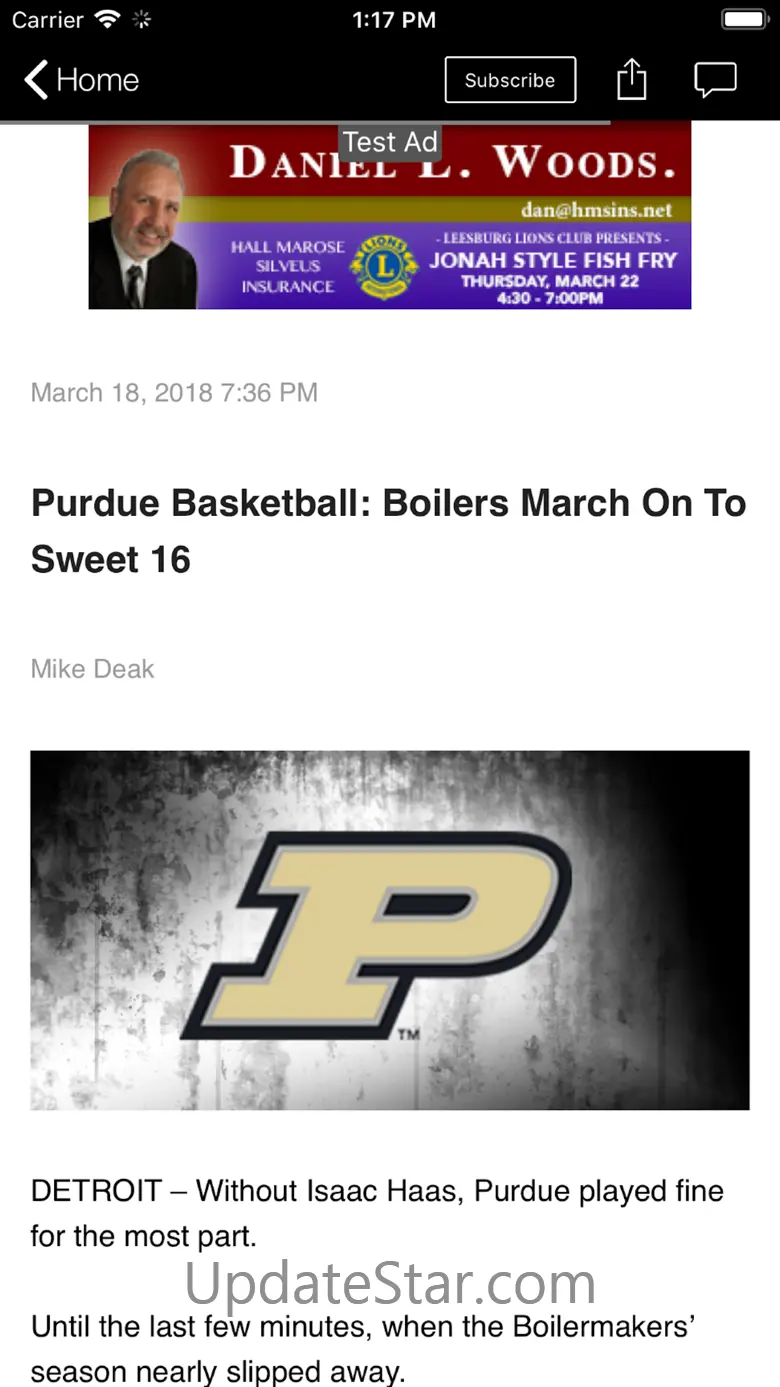
Task: Tap Hall Marose Silveus Insurance text
Action: [x=287, y=266]
